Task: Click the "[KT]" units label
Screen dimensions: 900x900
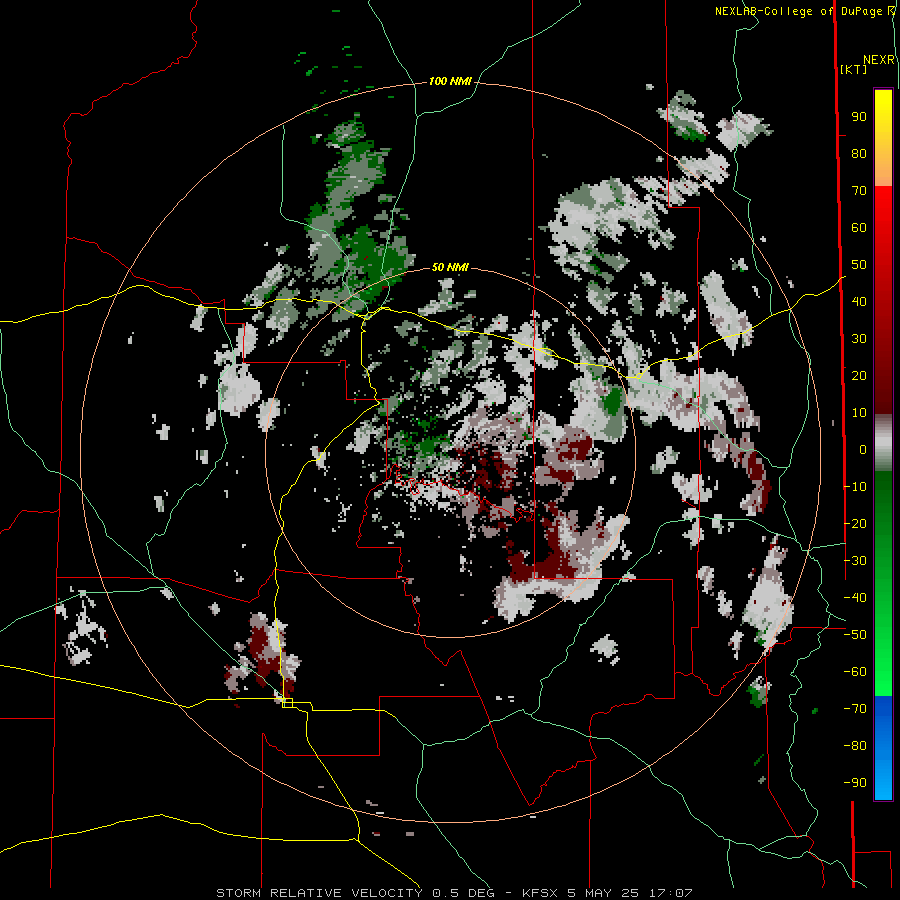Action: pyautogui.click(x=853, y=69)
